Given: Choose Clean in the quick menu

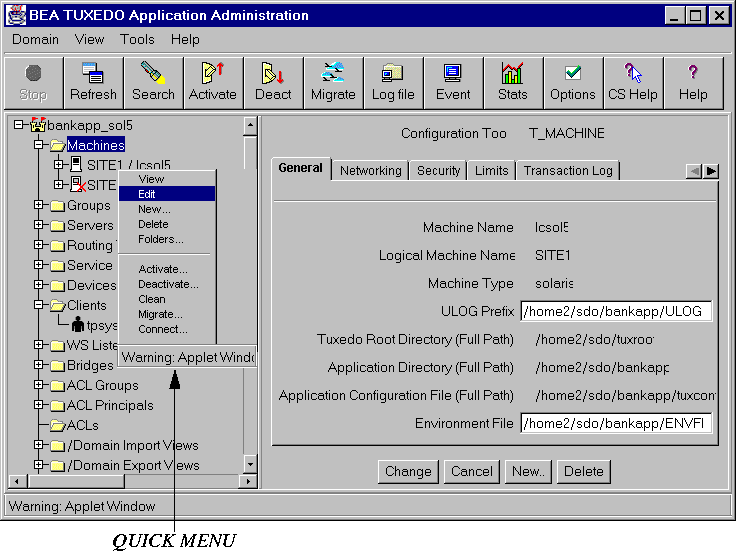Looking at the screenshot, I should (x=167, y=299).
